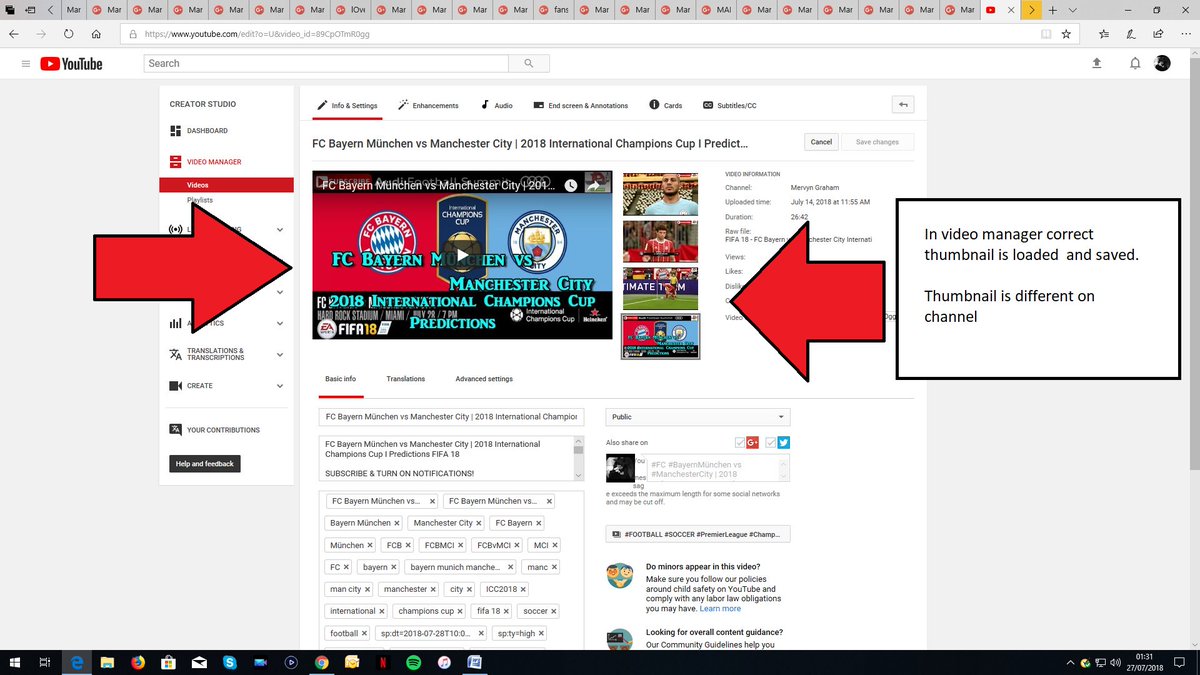Toggle the Twitter share checkbox
The height and width of the screenshot is (675, 1200).
click(770, 443)
